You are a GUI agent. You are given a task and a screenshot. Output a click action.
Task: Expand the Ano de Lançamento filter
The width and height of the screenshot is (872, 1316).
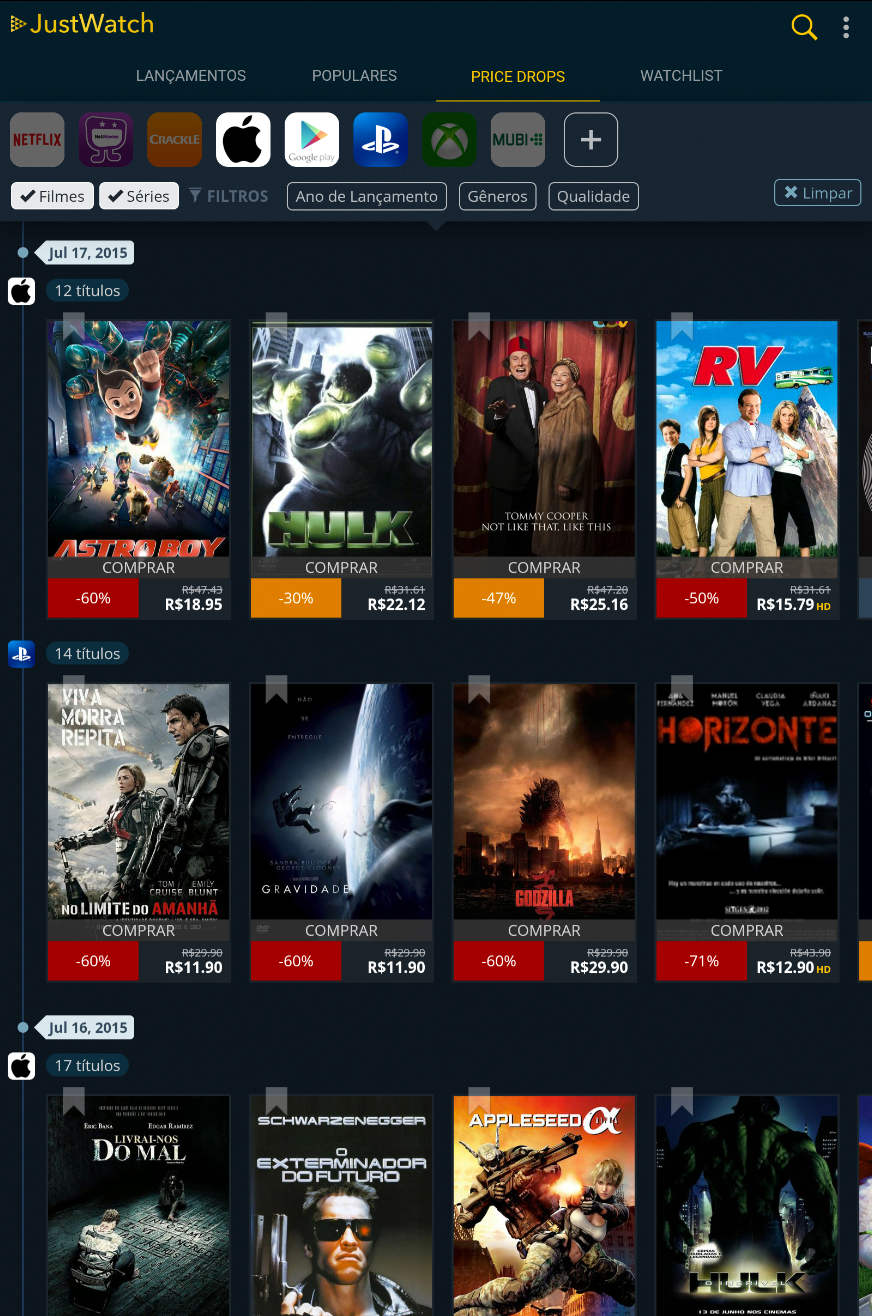tap(367, 196)
